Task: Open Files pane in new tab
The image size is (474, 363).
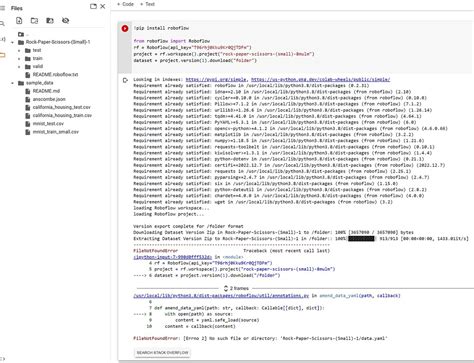Action: point(93,6)
